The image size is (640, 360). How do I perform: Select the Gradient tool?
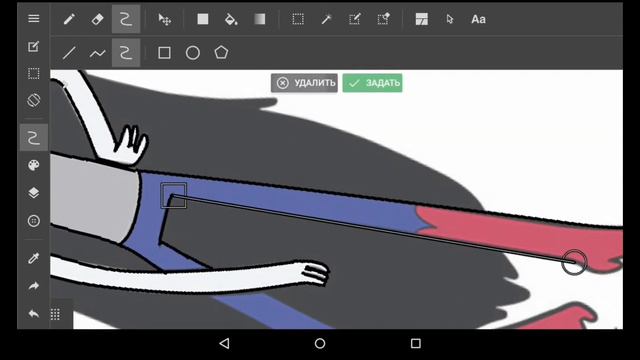[260, 19]
